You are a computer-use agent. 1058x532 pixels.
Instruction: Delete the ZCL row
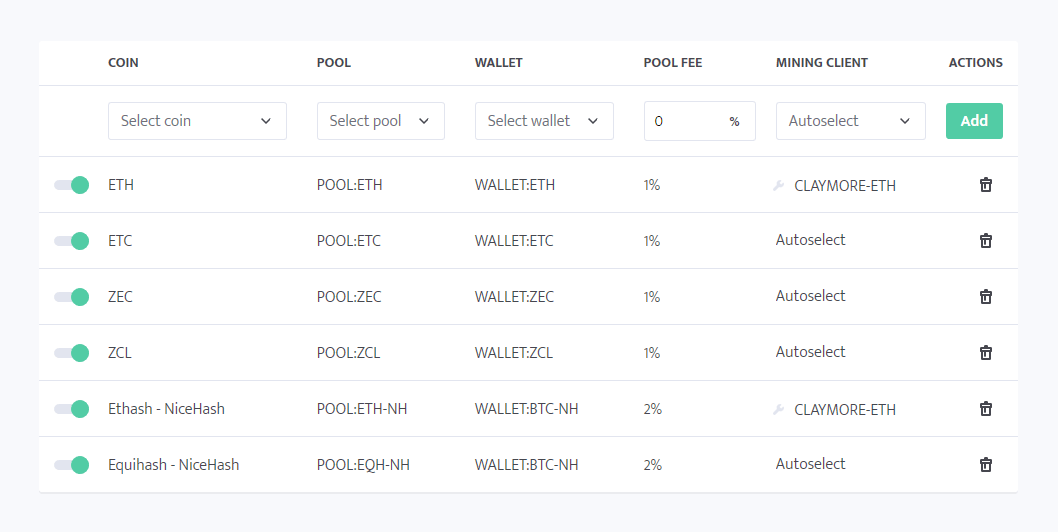986,353
